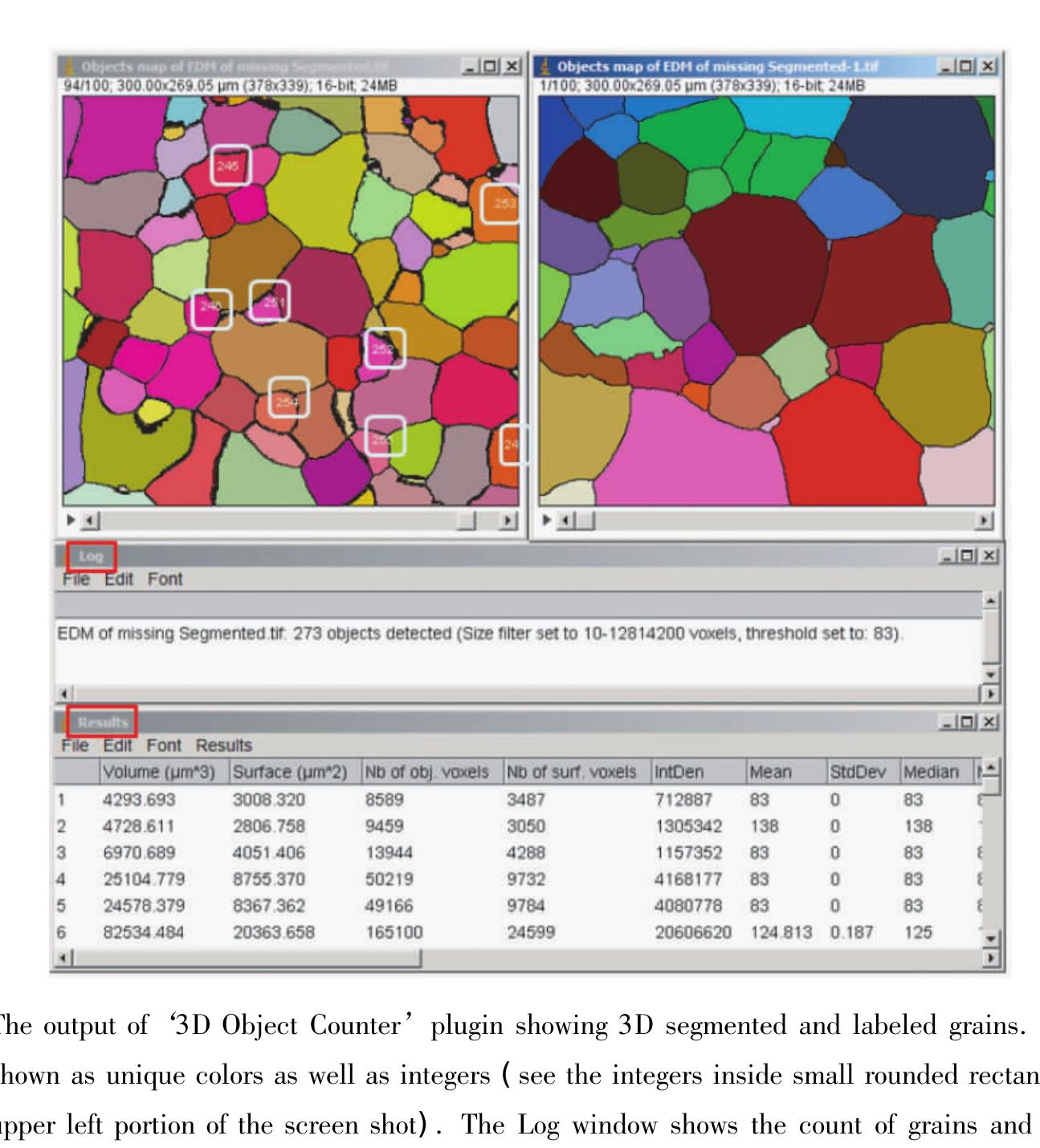1040x1148 pixels.
Task: Click Nb of surf. voxels column header
Action: coord(576,772)
